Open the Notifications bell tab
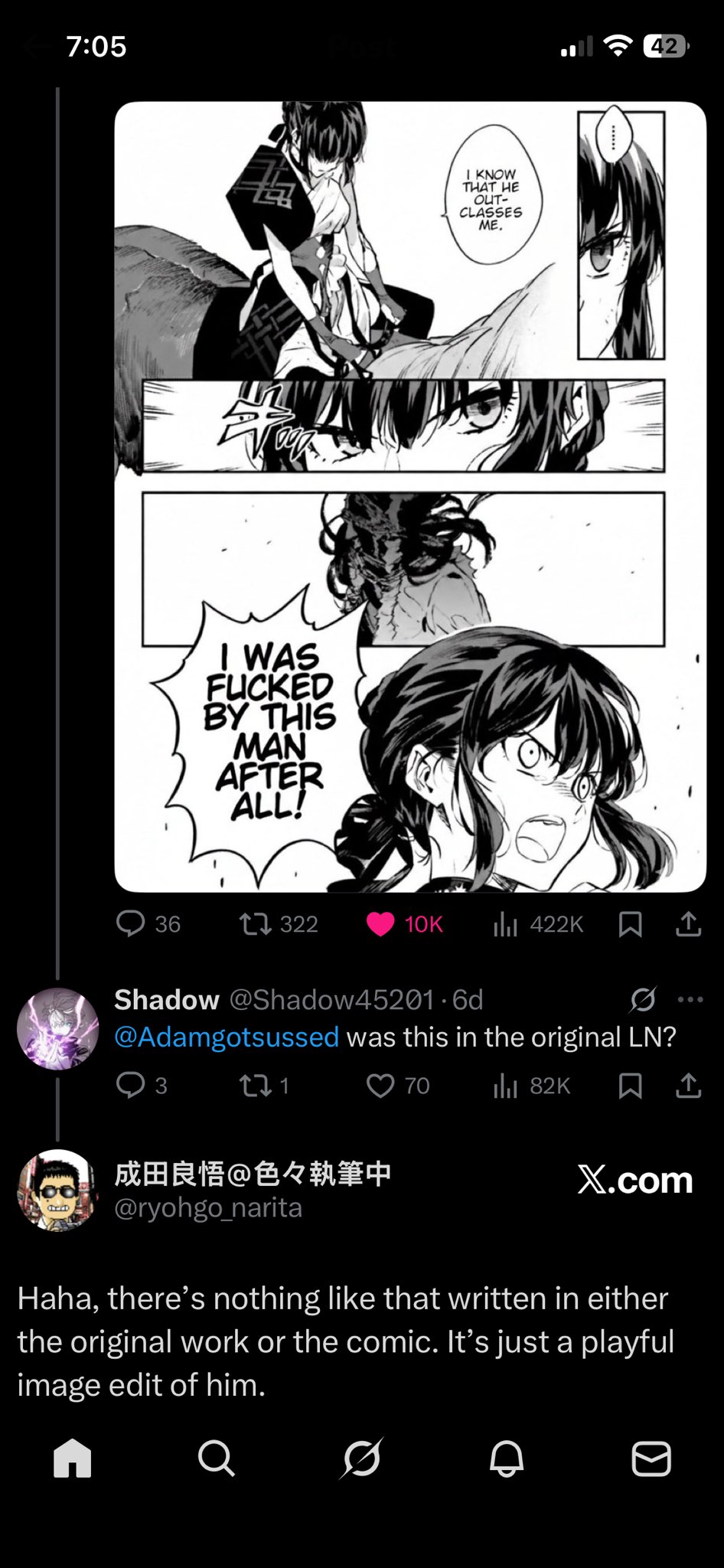 tap(507, 1457)
